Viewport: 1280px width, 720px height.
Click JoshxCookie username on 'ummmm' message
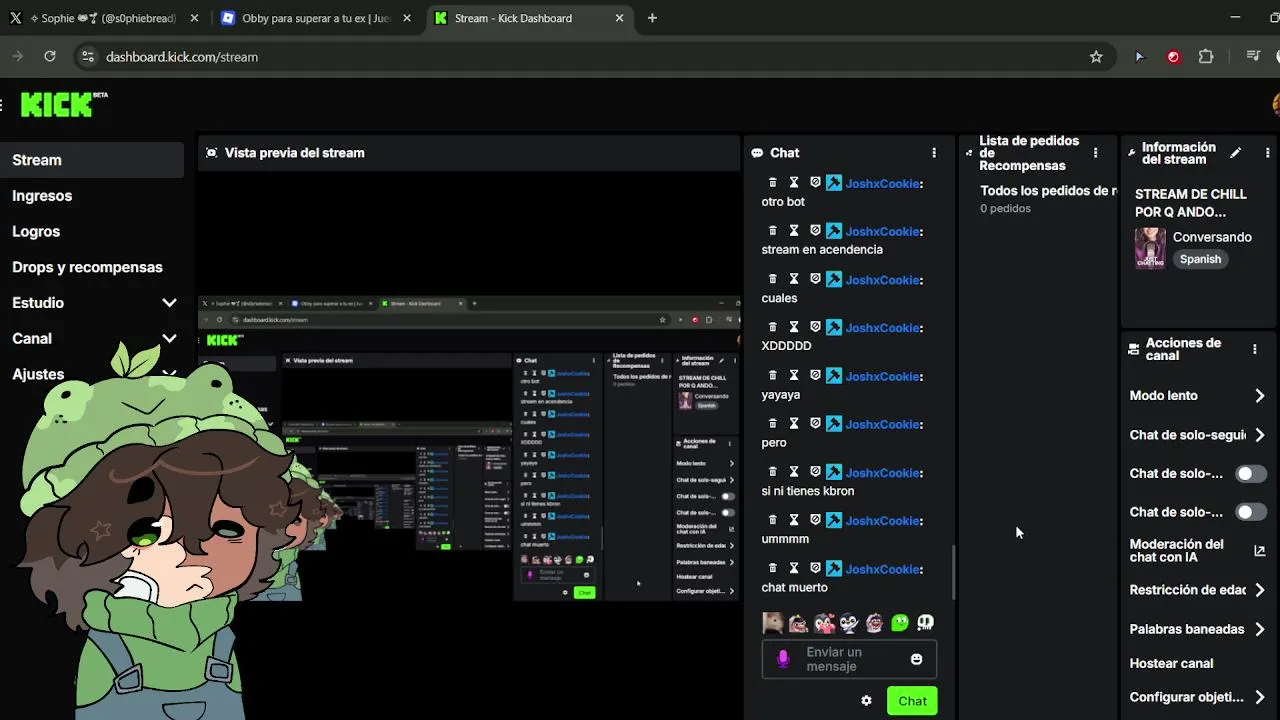884,520
